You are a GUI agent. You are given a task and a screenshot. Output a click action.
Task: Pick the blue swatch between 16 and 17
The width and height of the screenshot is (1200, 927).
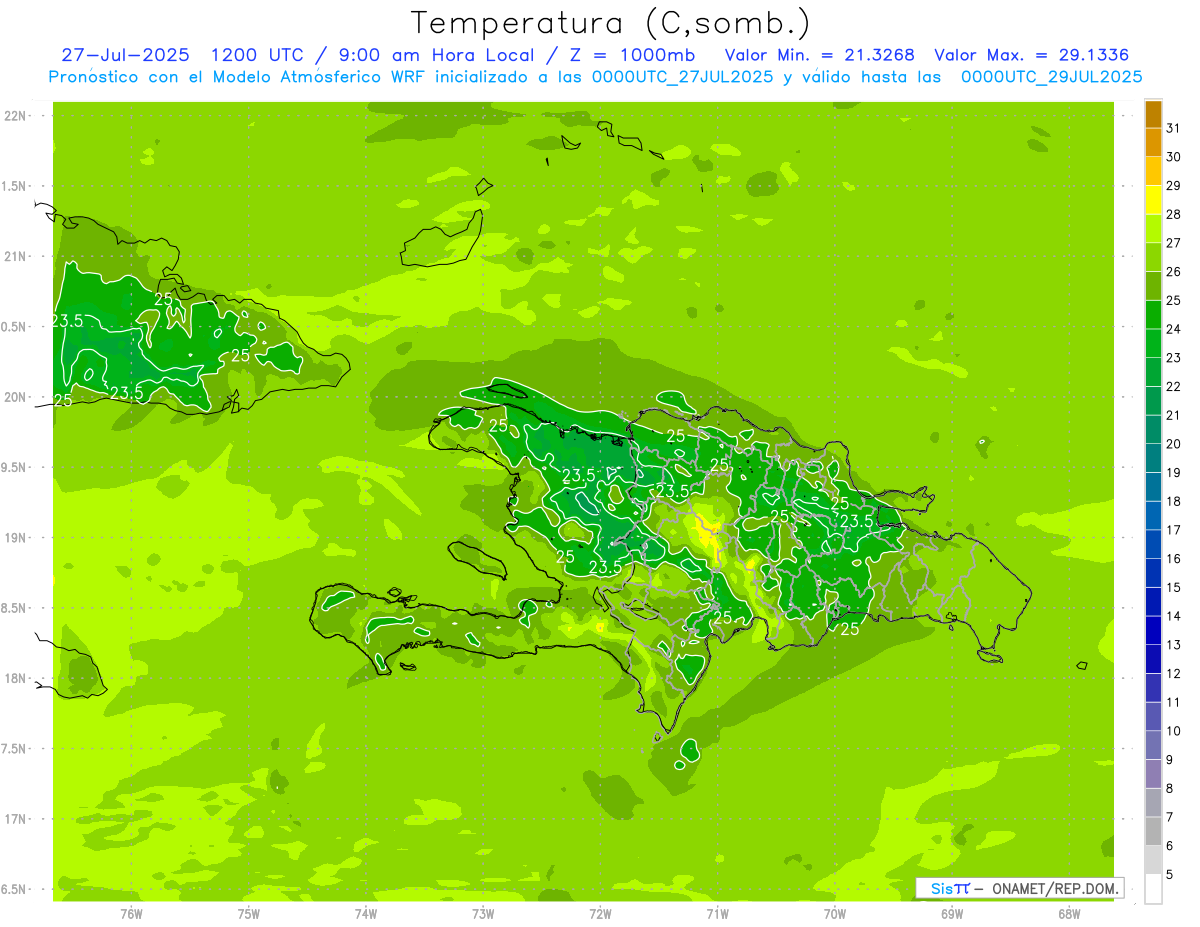(x=1153, y=545)
